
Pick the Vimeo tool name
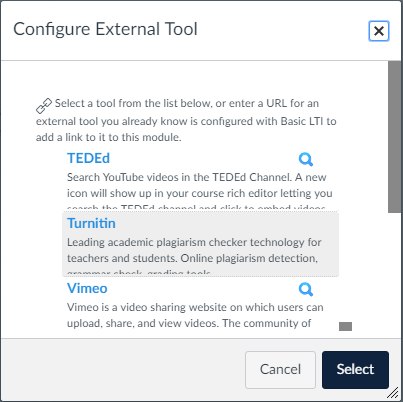pyautogui.click(x=87, y=288)
